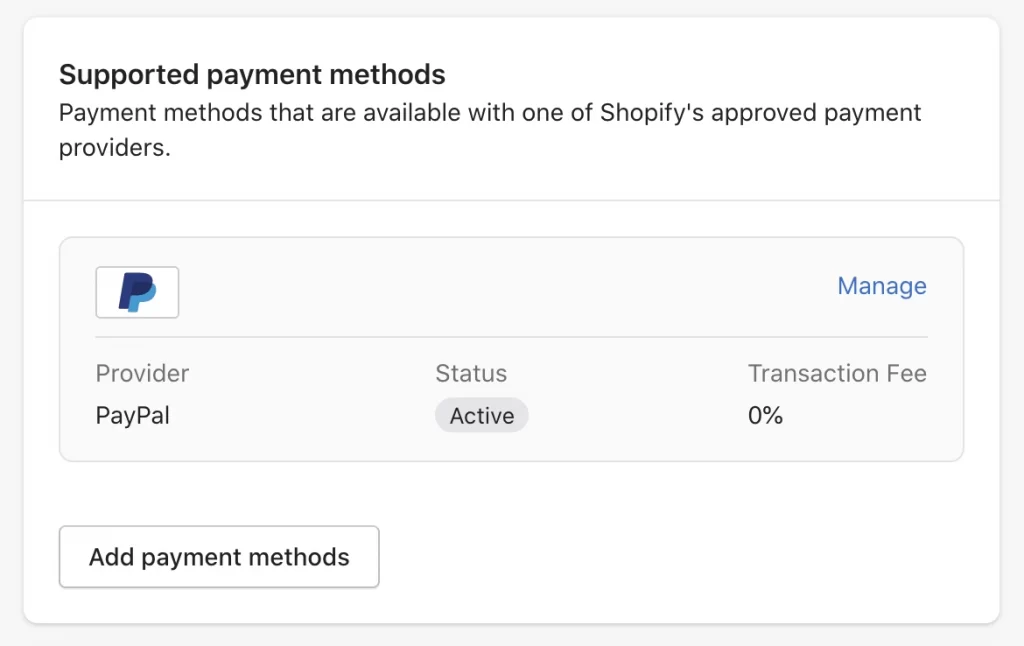The image size is (1024, 646).
Task: Click the word approved in the description
Action: 763,113
